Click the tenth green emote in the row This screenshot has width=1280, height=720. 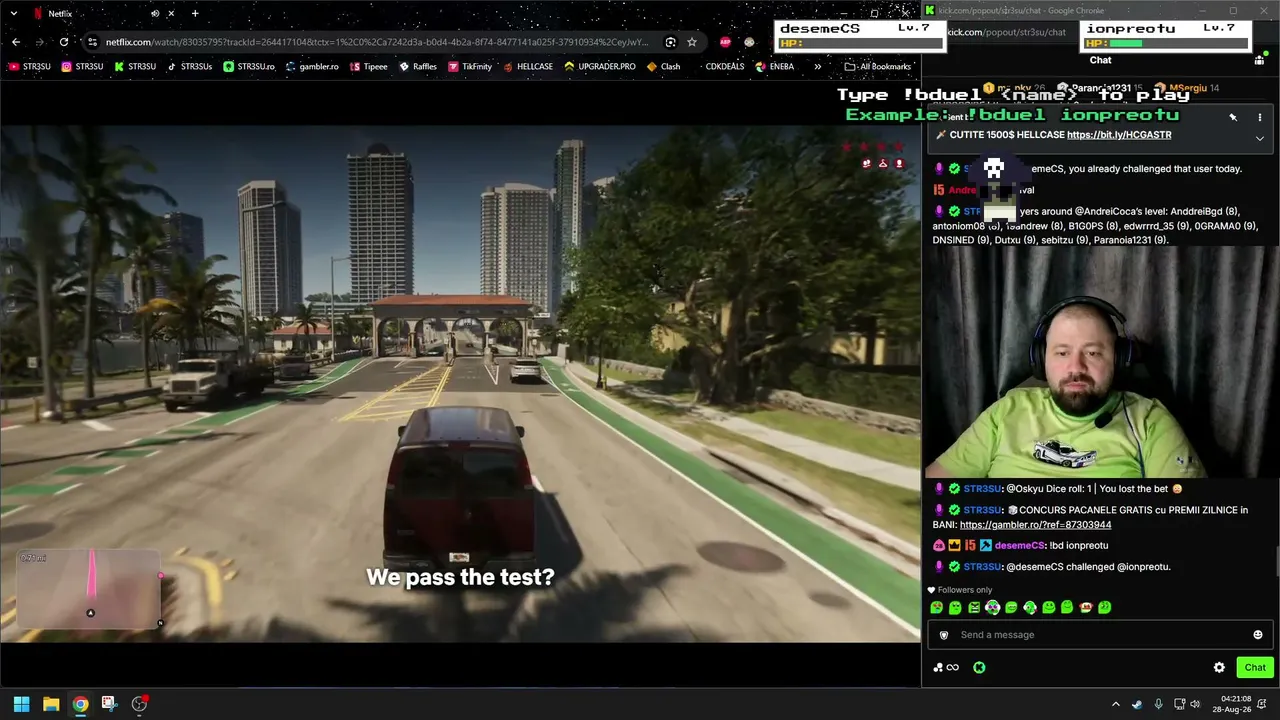[x=1105, y=607]
